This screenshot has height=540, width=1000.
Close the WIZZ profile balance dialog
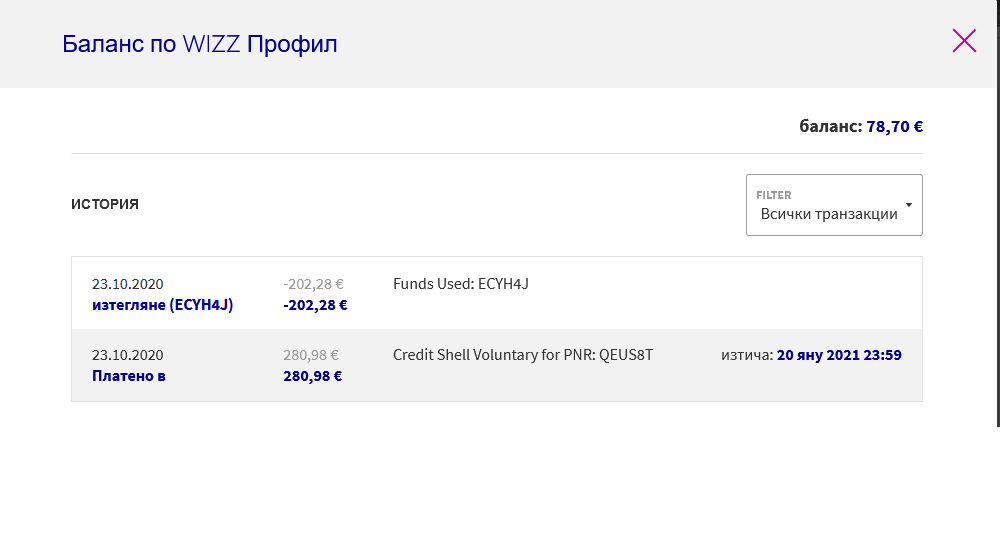click(x=964, y=41)
